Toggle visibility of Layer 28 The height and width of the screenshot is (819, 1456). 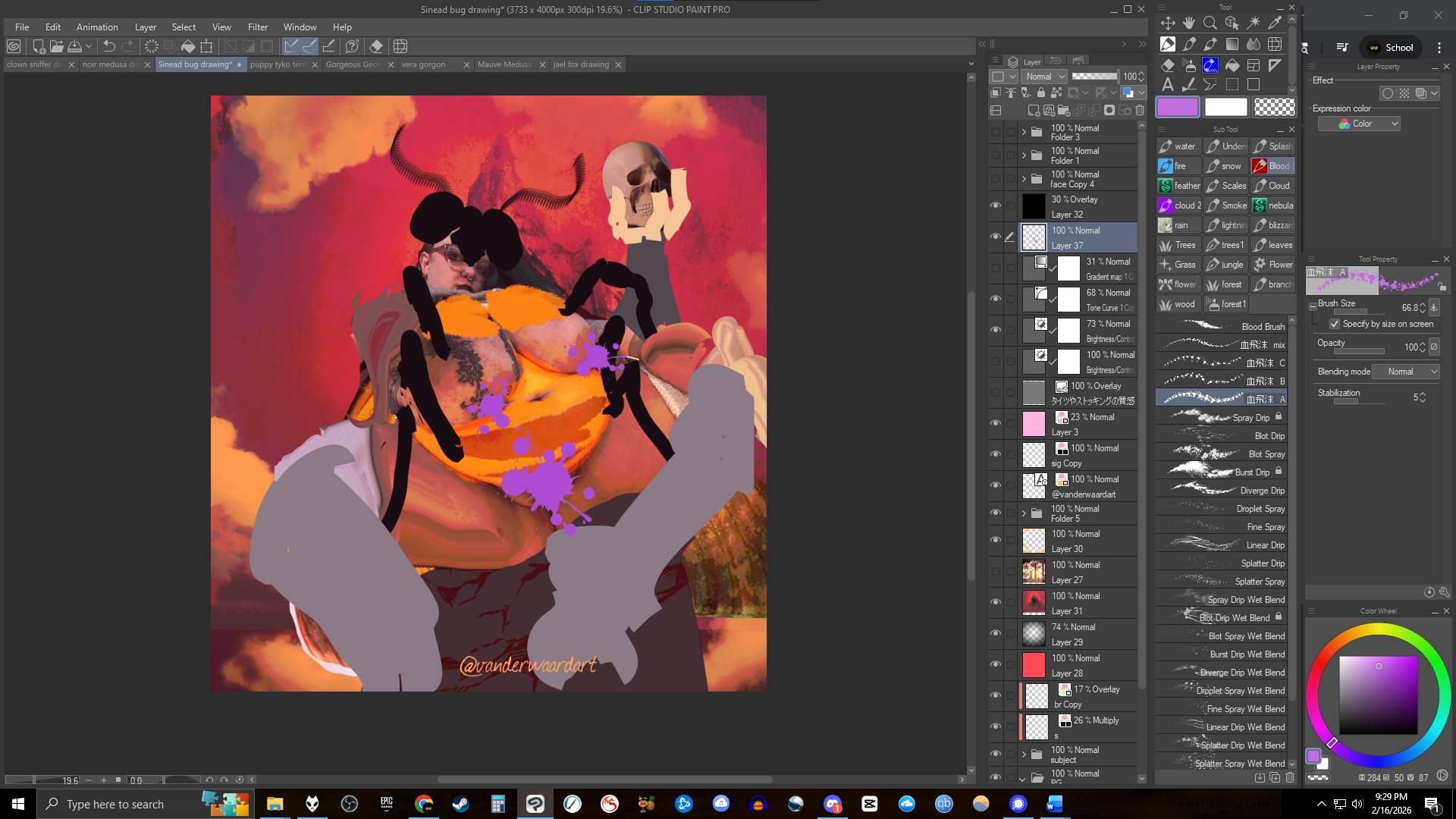pos(996,664)
